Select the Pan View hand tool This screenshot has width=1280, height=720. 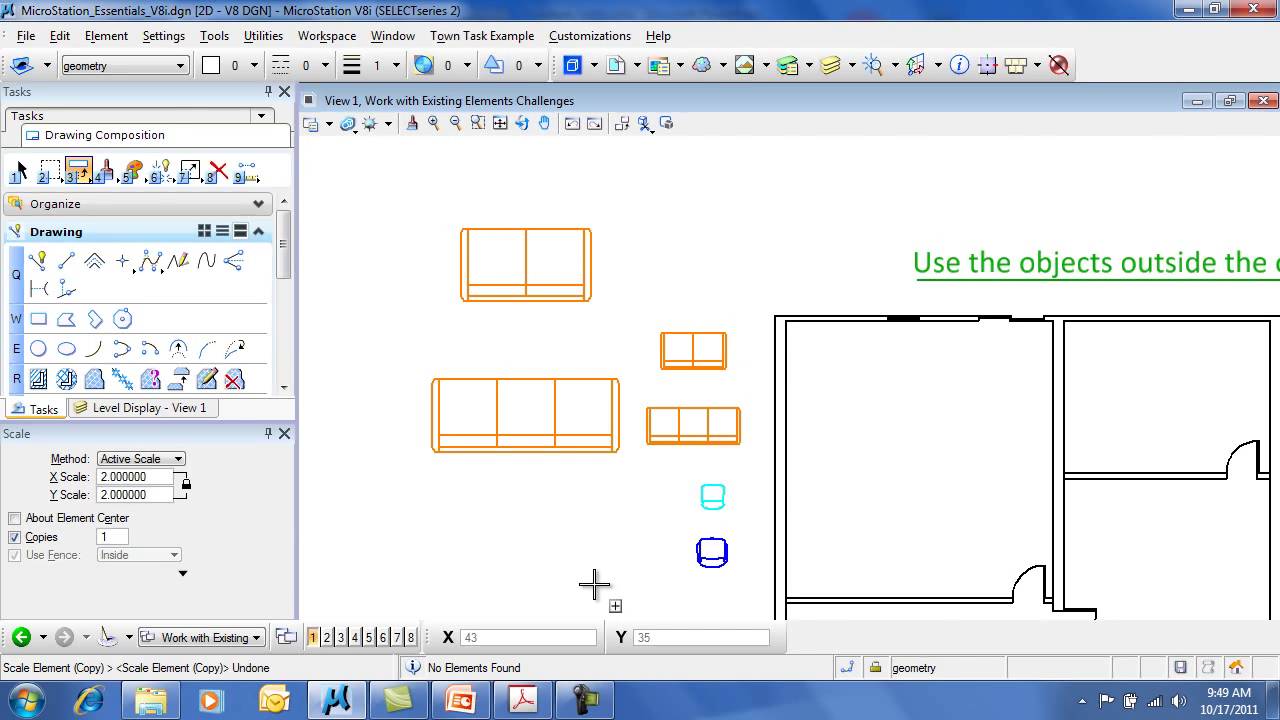544,123
